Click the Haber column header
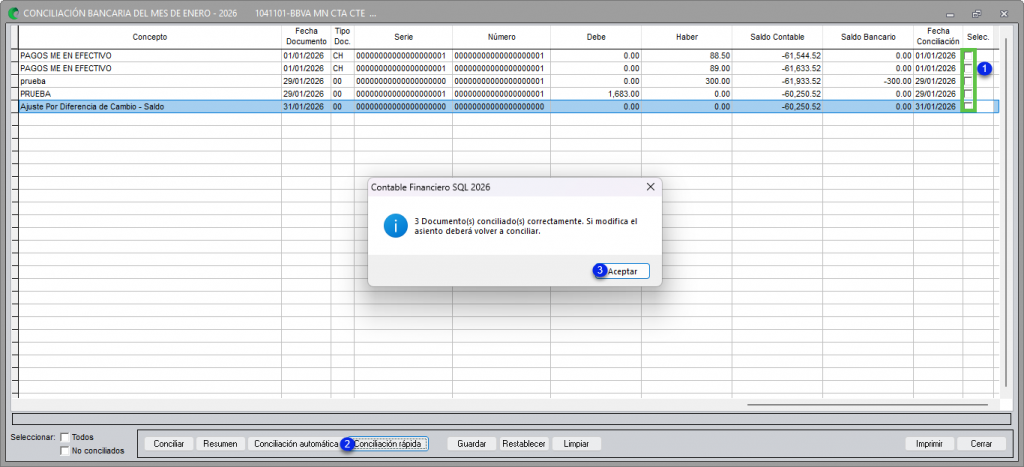The width and height of the screenshot is (1024, 467). [x=687, y=37]
